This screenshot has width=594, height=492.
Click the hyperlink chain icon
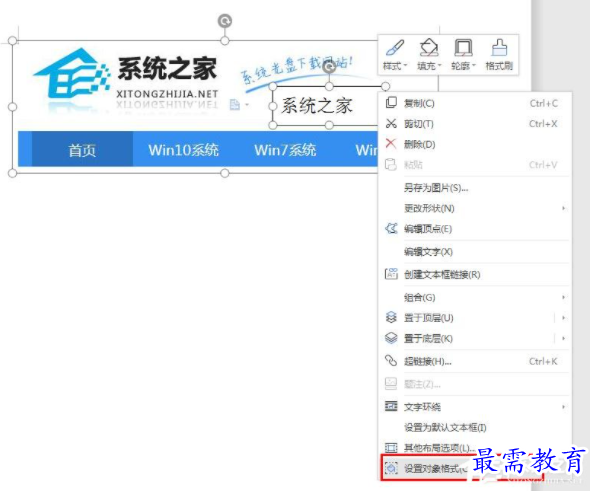tap(391, 361)
